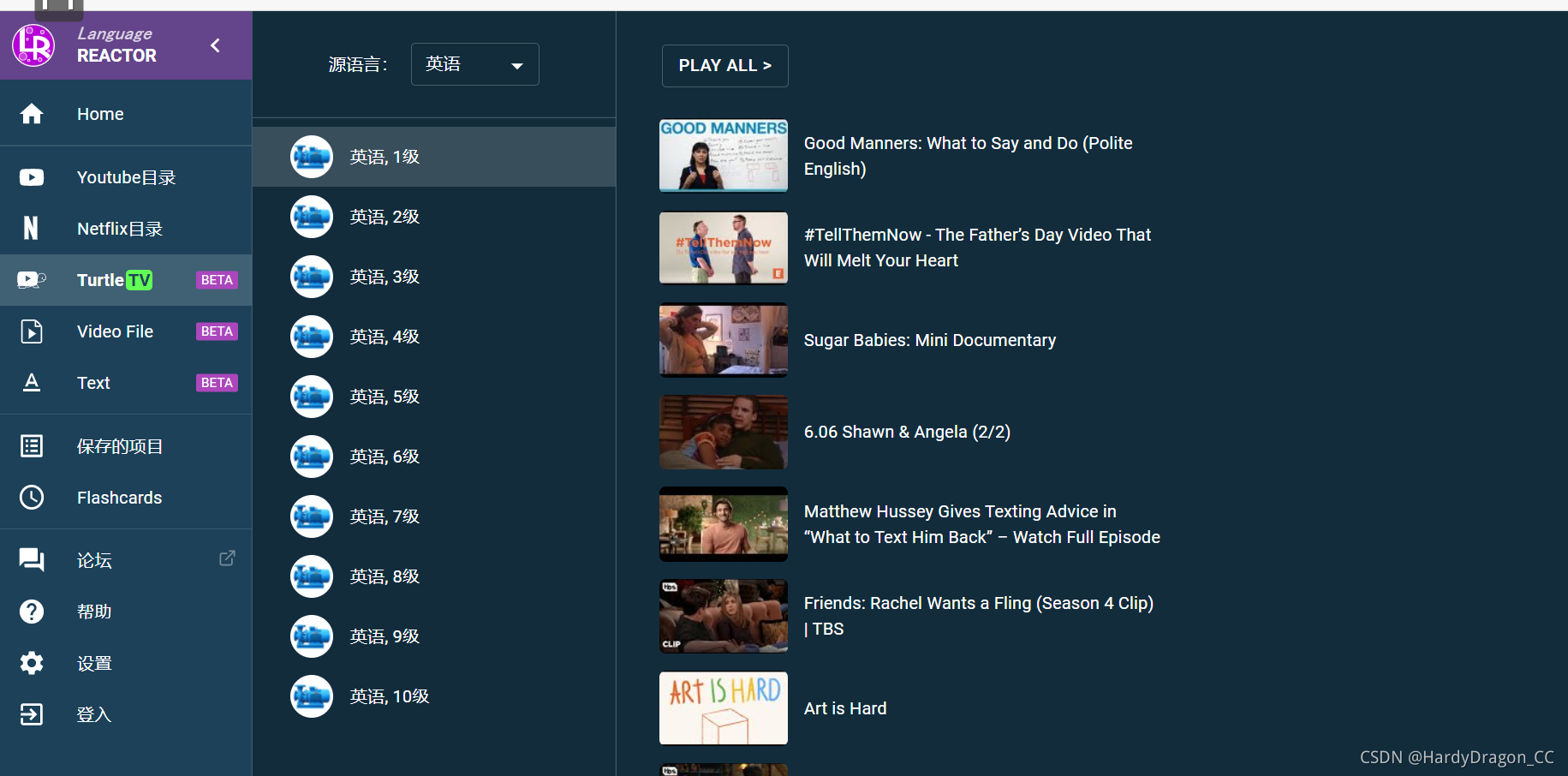The image size is (1568, 776).
Task: Click BETA badge next to Text
Action: [217, 383]
